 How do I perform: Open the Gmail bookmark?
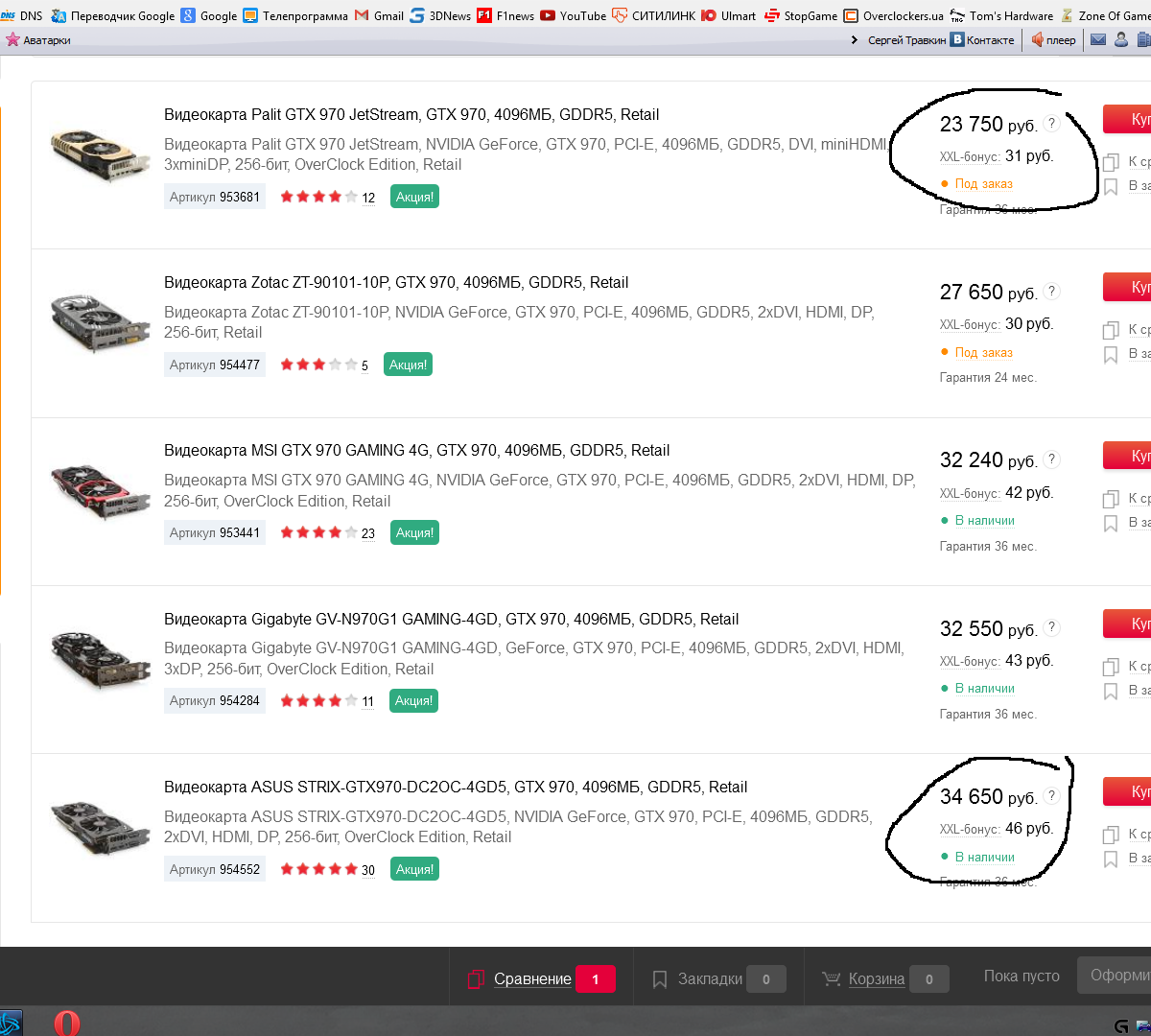pos(379,15)
